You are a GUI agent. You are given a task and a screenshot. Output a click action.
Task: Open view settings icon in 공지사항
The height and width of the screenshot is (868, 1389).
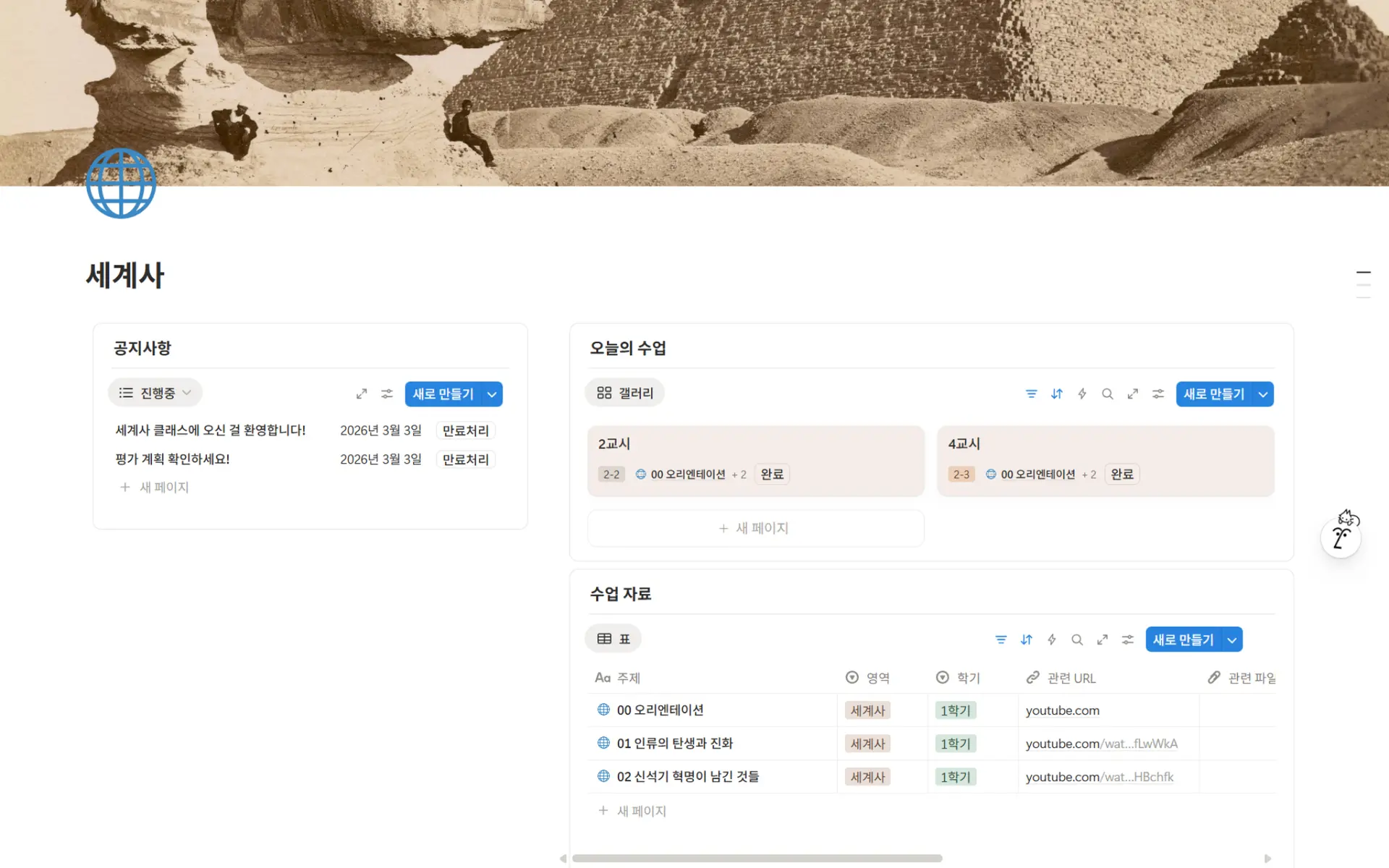[x=387, y=393]
